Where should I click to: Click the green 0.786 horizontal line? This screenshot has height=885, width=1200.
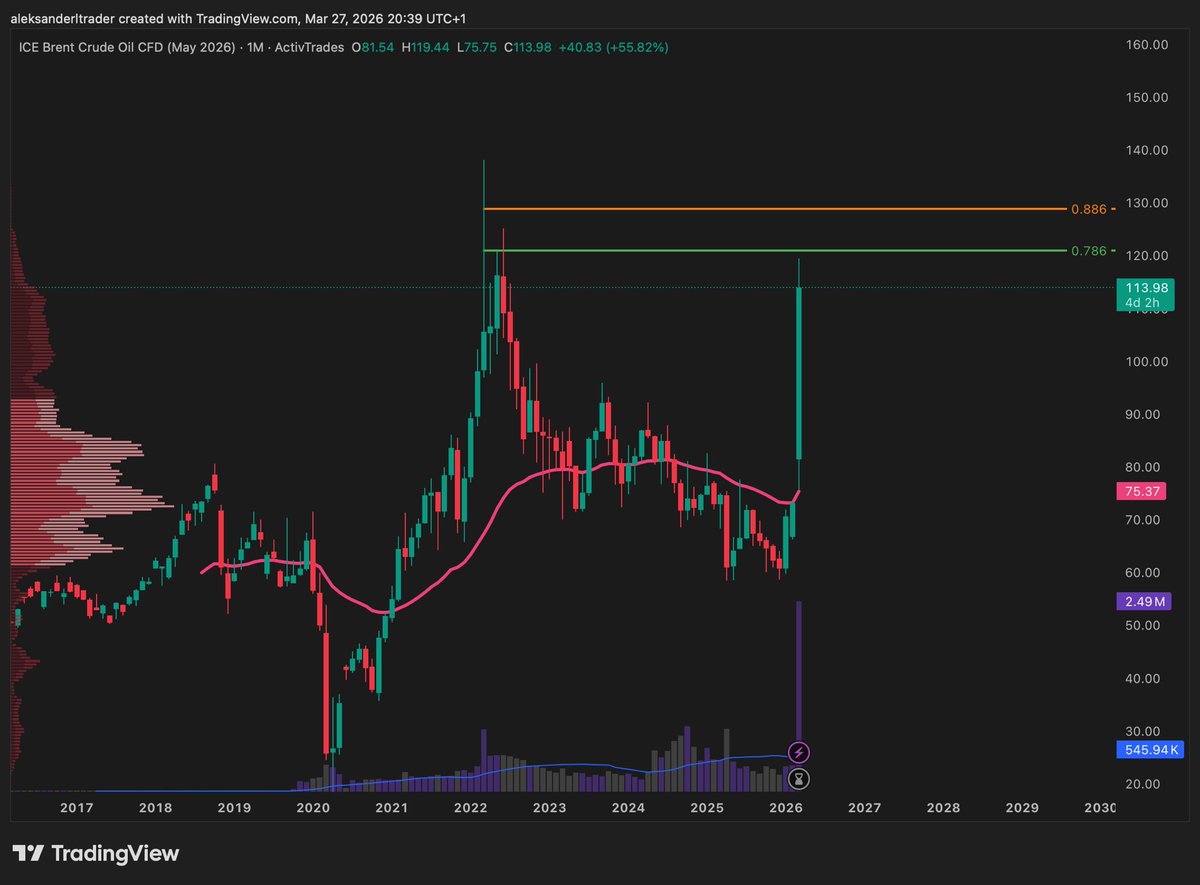coord(774,250)
